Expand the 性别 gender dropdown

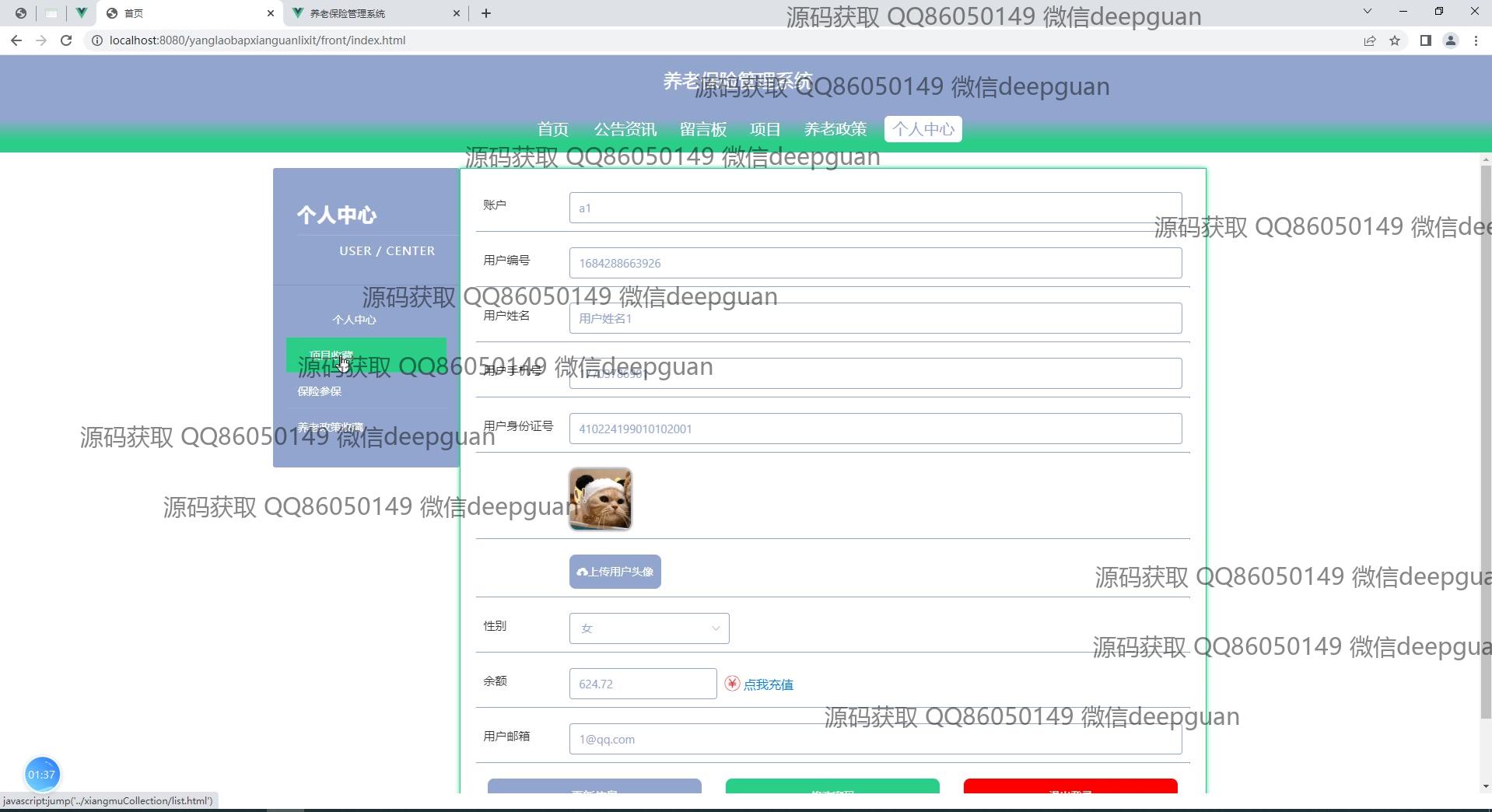649,628
